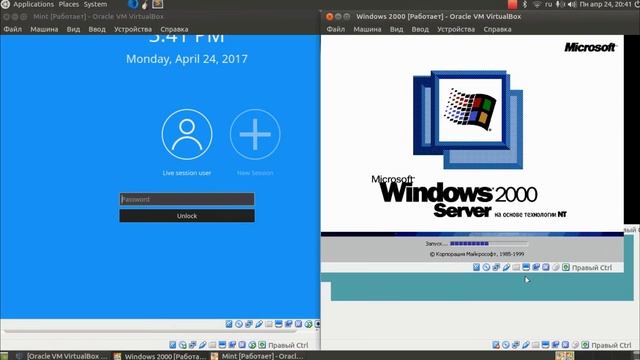Open Машина menu in Windows 2000 window
Screen dimensions: 640x360
pyautogui.click(x=367, y=29)
